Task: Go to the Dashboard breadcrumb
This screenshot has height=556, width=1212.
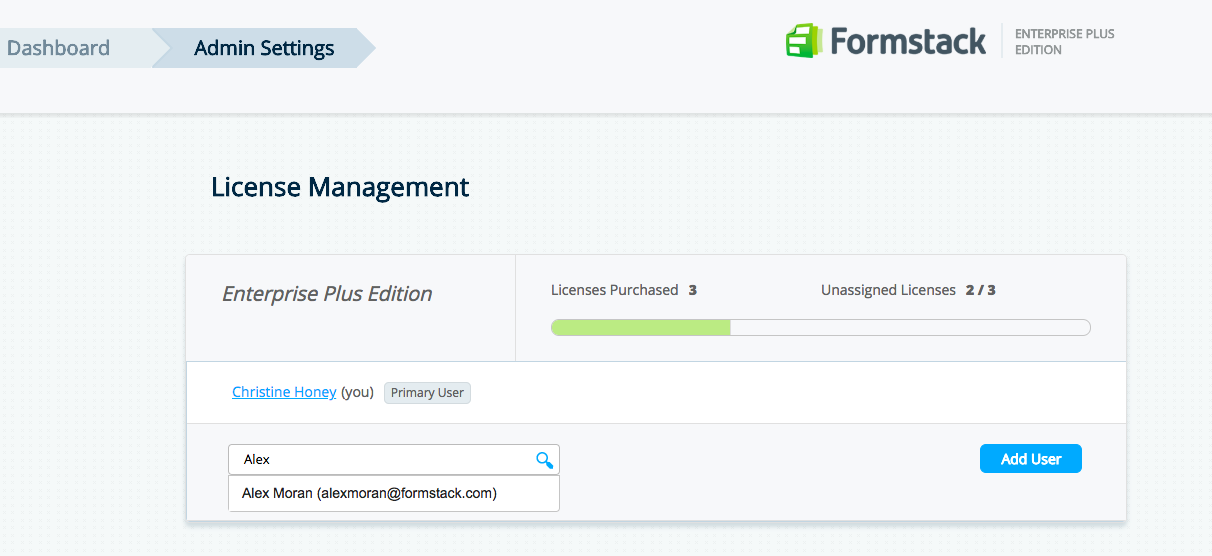Action: point(59,48)
